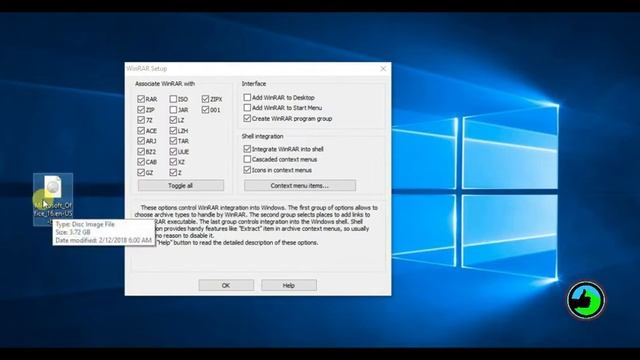Toggle the Z association checkbox
The width and height of the screenshot is (640, 360).
pos(173,172)
